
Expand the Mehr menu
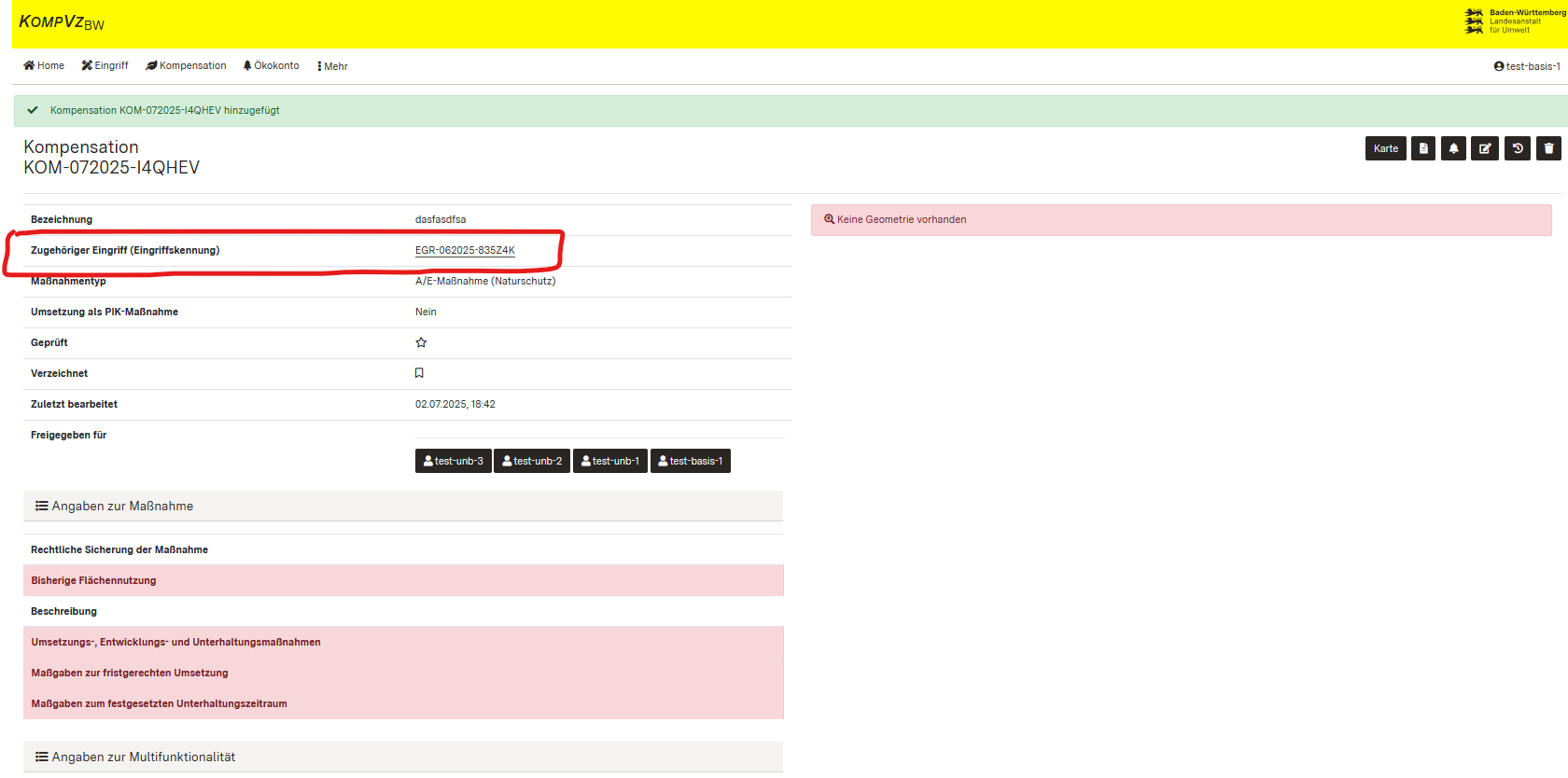tap(332, 66)
